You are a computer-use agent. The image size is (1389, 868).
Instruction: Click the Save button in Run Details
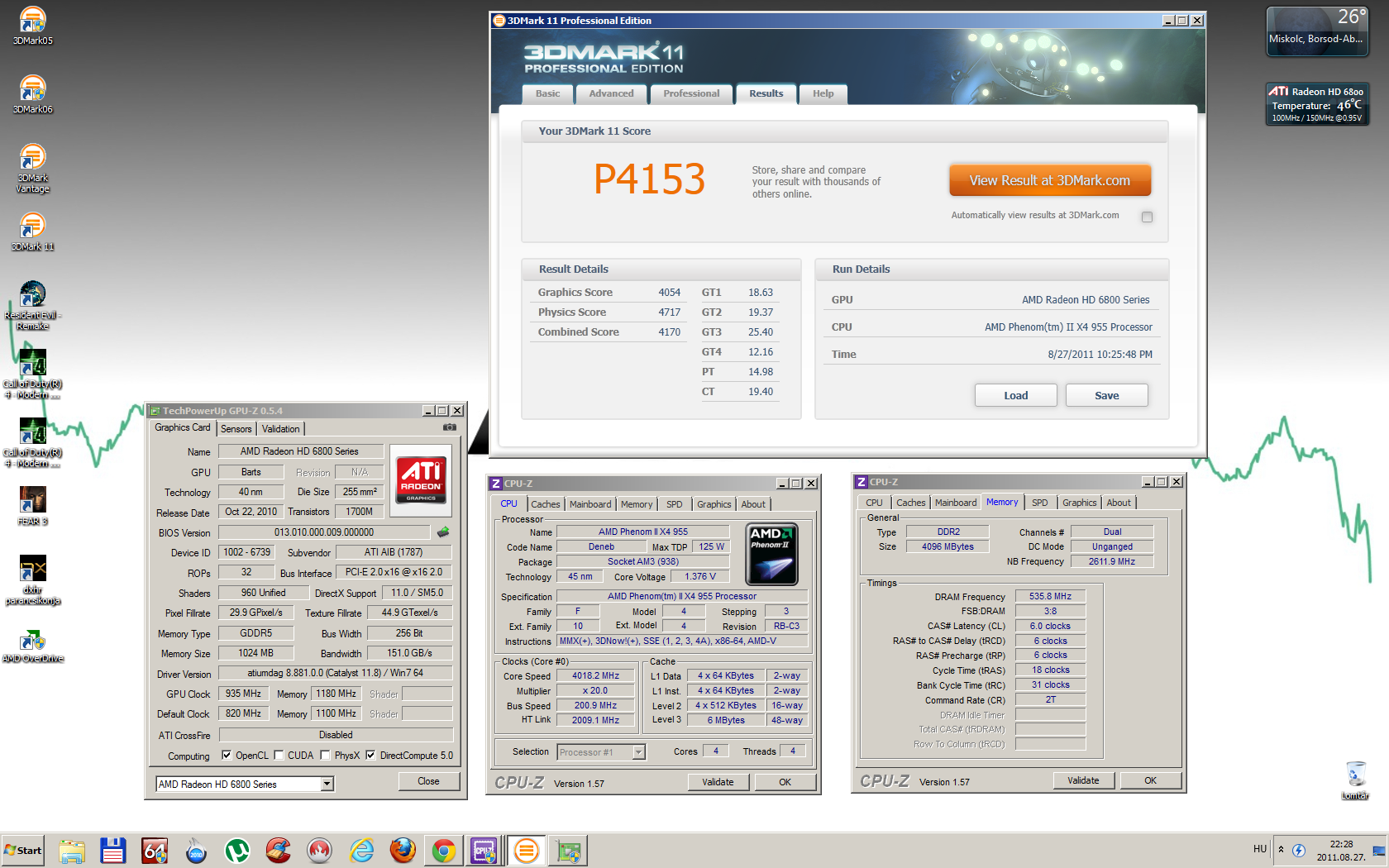(1107, 395)
